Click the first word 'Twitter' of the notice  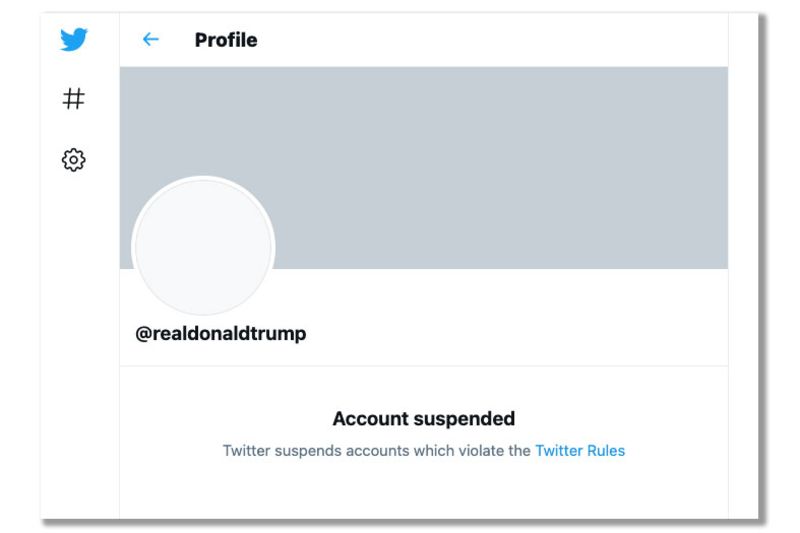click(247, 451)
